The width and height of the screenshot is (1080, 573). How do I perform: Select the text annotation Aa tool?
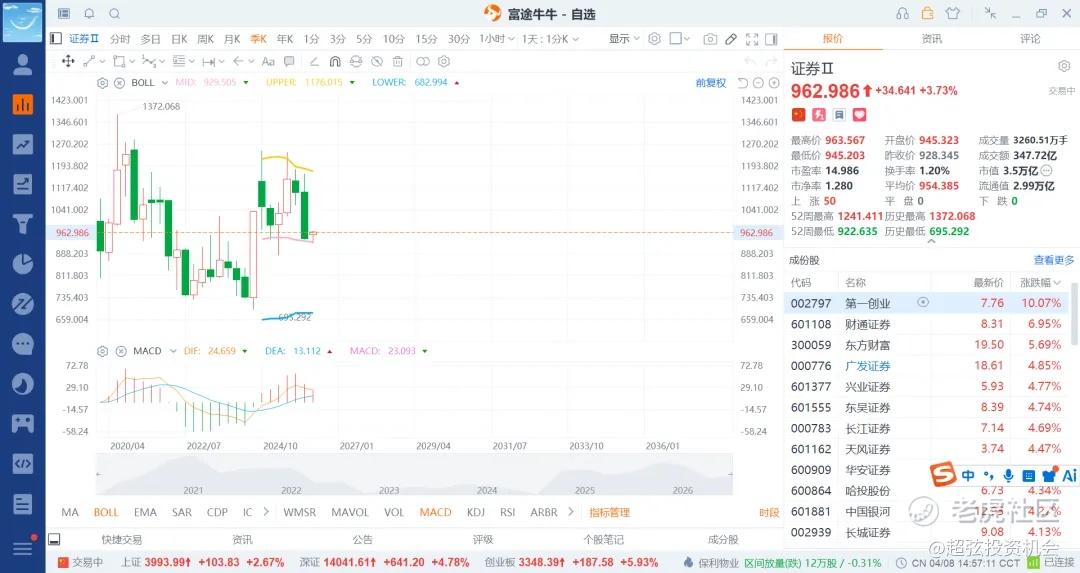(x=268, y=61)
